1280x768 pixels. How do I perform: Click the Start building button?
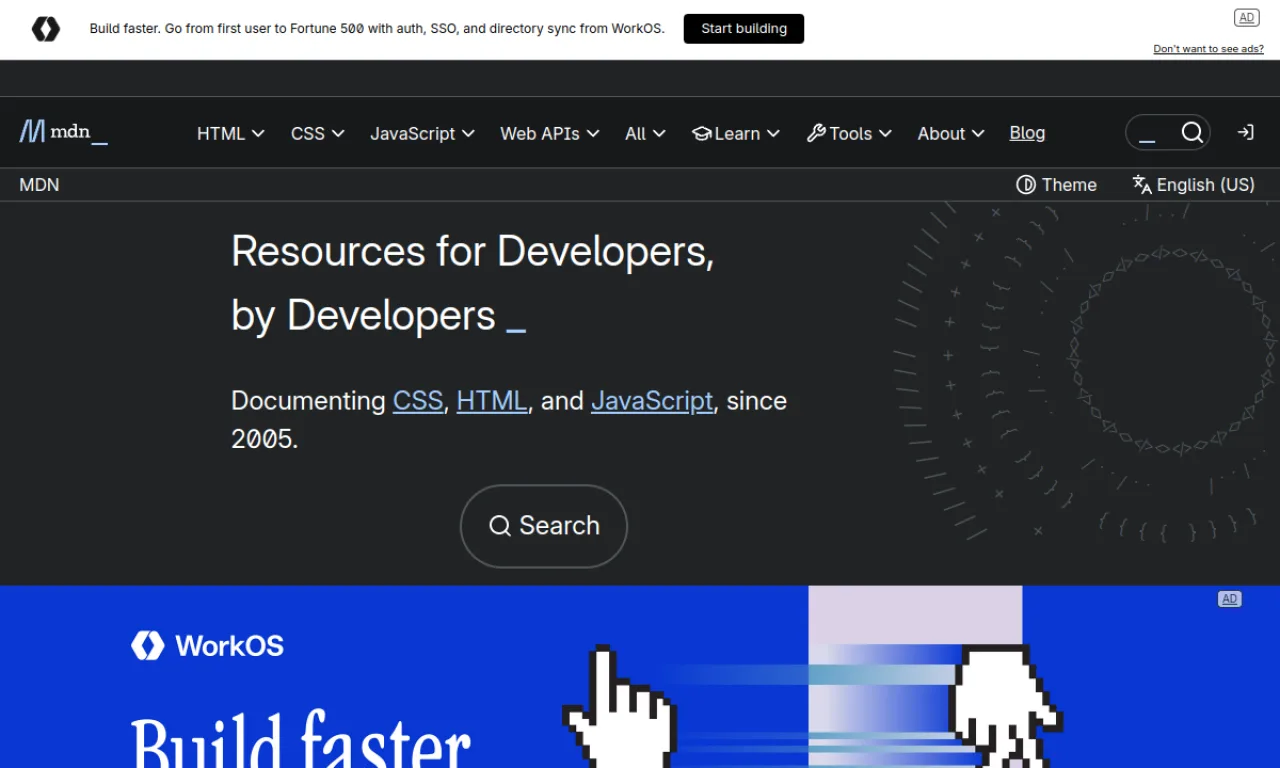point(744,29)
